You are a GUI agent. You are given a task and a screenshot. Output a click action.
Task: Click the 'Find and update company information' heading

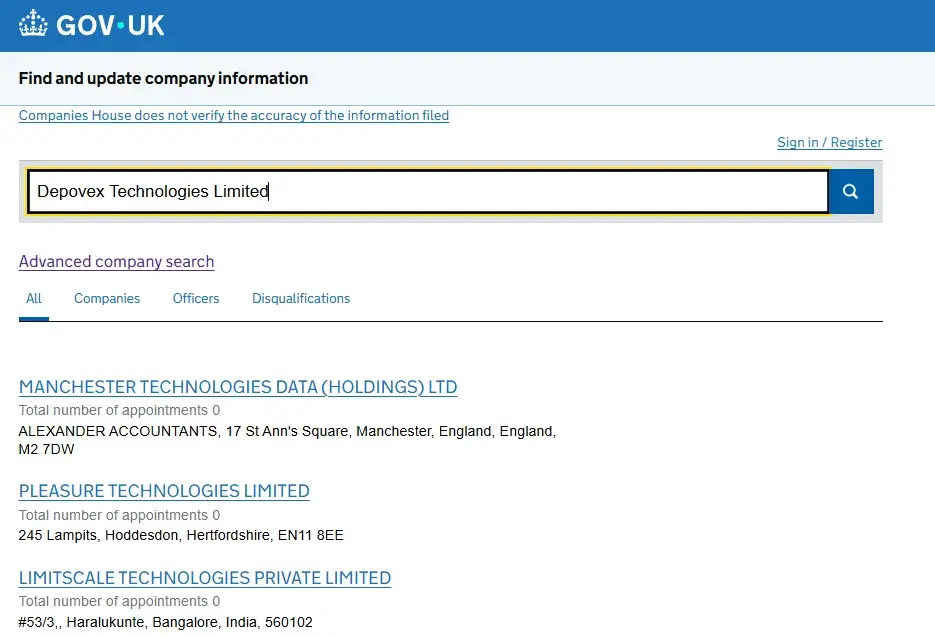point(163,78)
